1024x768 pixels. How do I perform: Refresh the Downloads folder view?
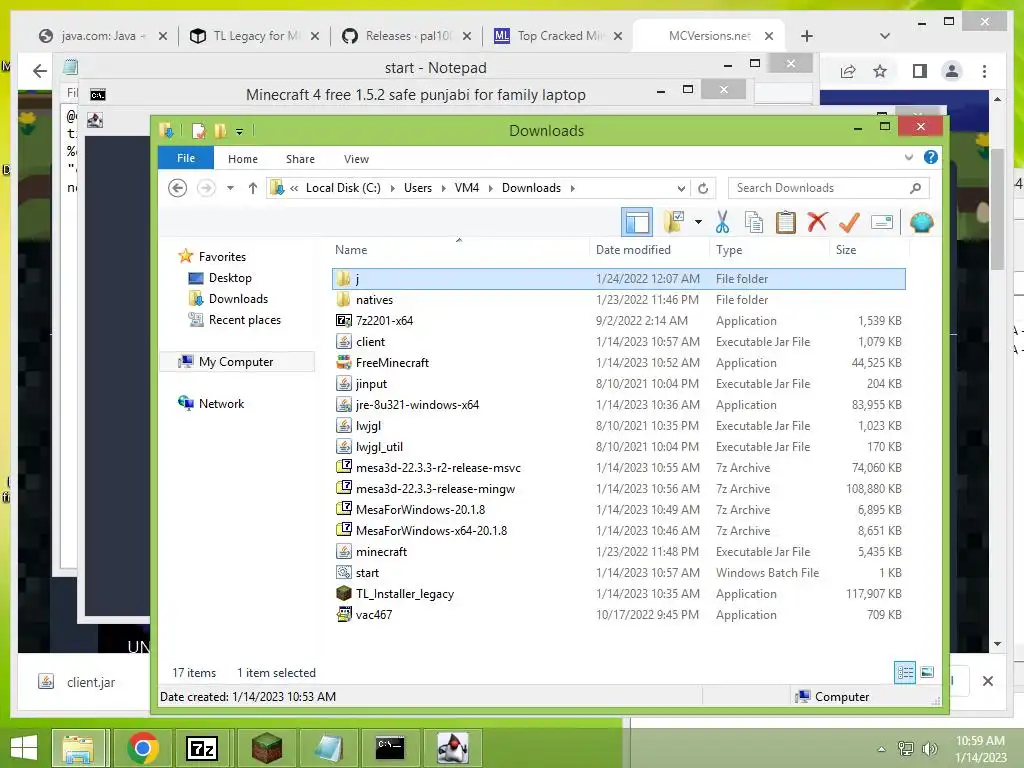click(703, 188)
